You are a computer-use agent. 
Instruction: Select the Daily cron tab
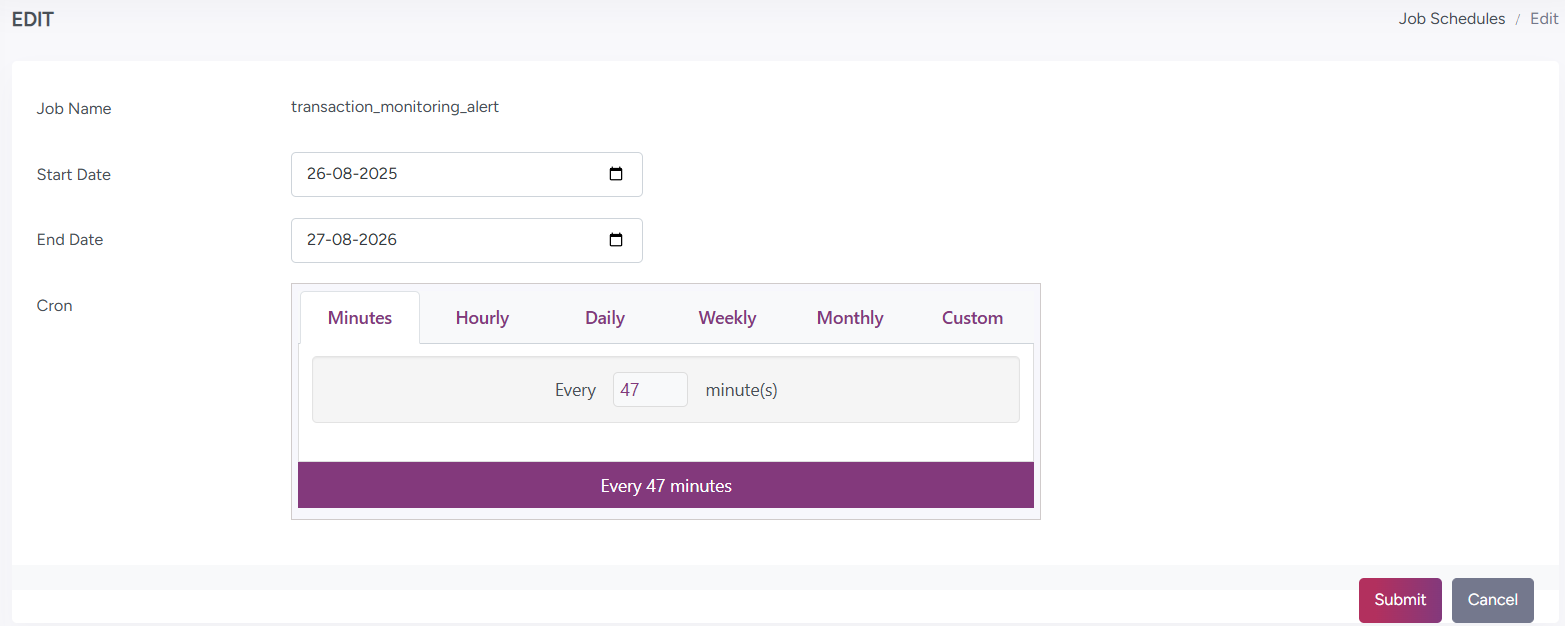(x=605, y=318)
